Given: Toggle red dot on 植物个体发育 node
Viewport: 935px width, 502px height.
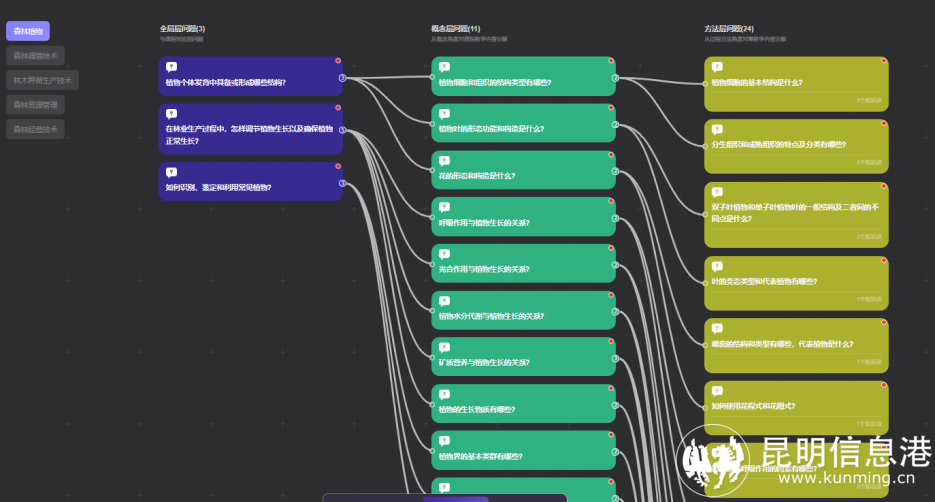Looking at the screenshot, I should tap(338, 60).
